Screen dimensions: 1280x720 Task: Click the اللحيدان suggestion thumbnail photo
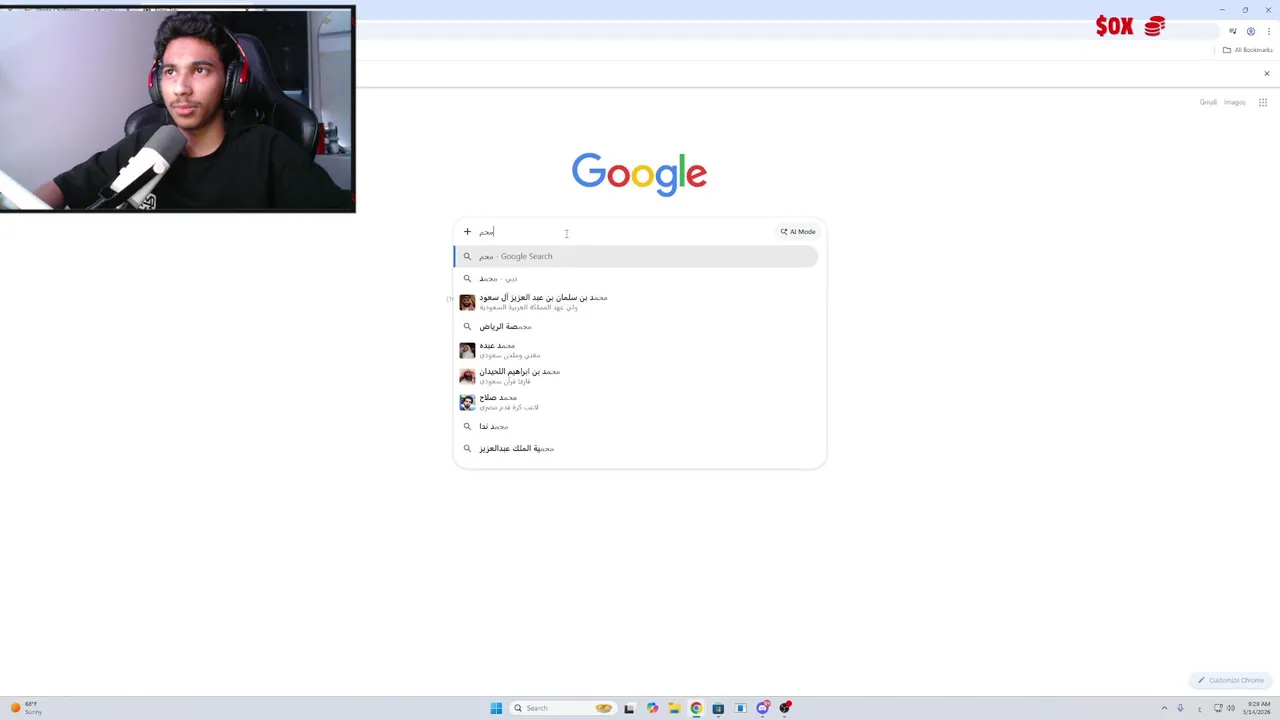[467, 376]
